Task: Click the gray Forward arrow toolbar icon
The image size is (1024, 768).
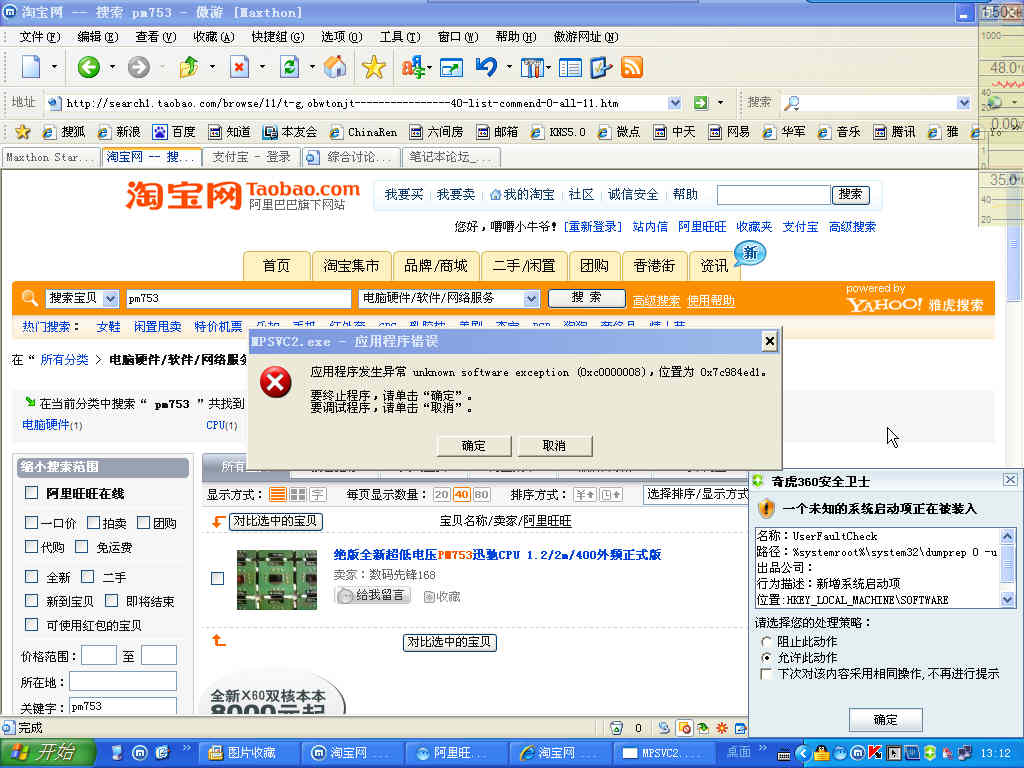Action: pos(138,67)
